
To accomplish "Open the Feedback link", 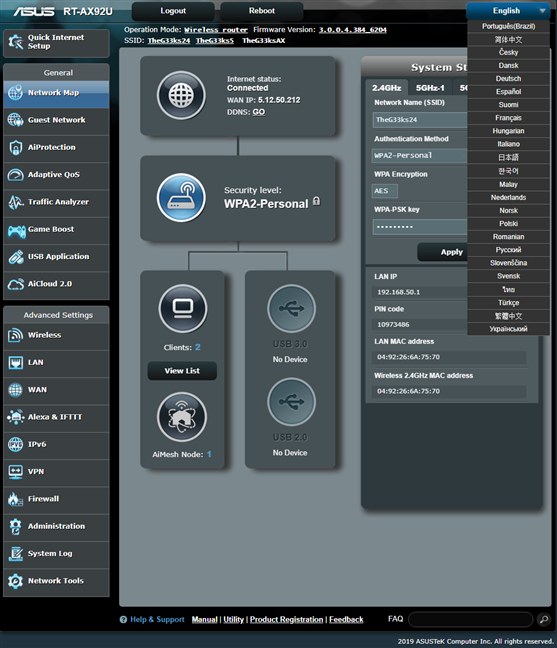I will tap(346, 619).
